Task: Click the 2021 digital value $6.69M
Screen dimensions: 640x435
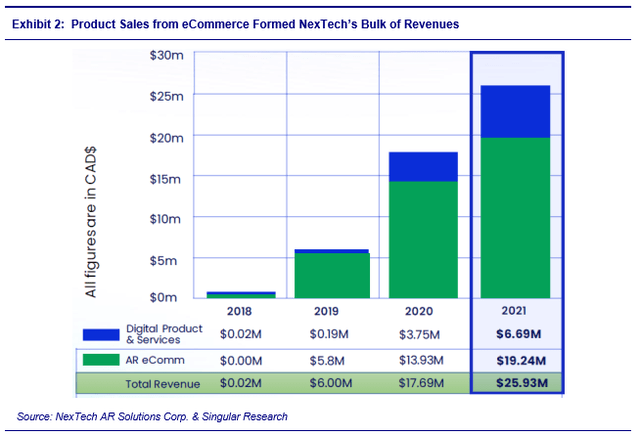Action: click(519, 334)
